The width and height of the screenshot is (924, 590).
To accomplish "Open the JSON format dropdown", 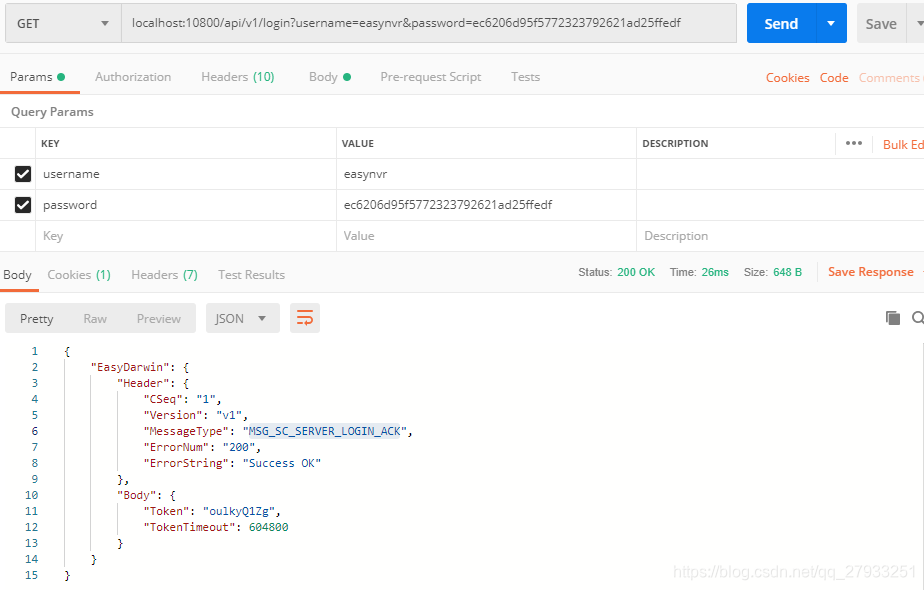I will tap(242, 318).
